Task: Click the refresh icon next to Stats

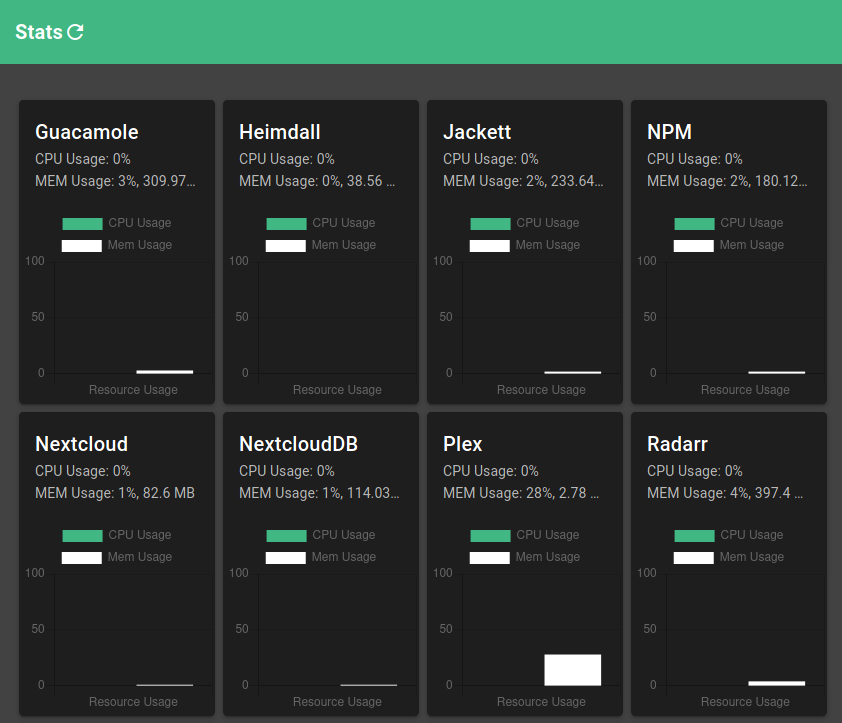Action: pyautogui.click(x=76, y=32)
